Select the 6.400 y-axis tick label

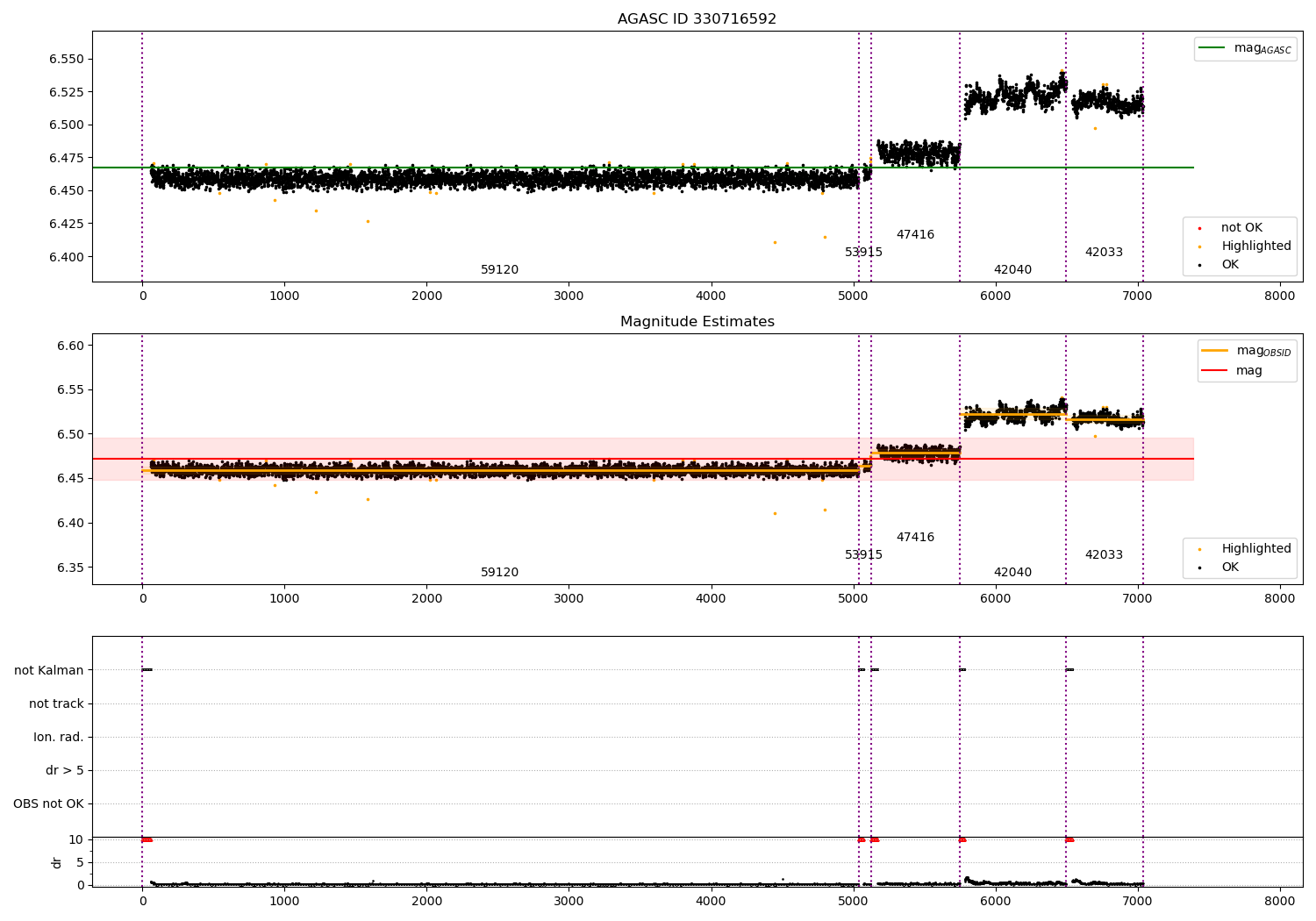click(67, 257)
